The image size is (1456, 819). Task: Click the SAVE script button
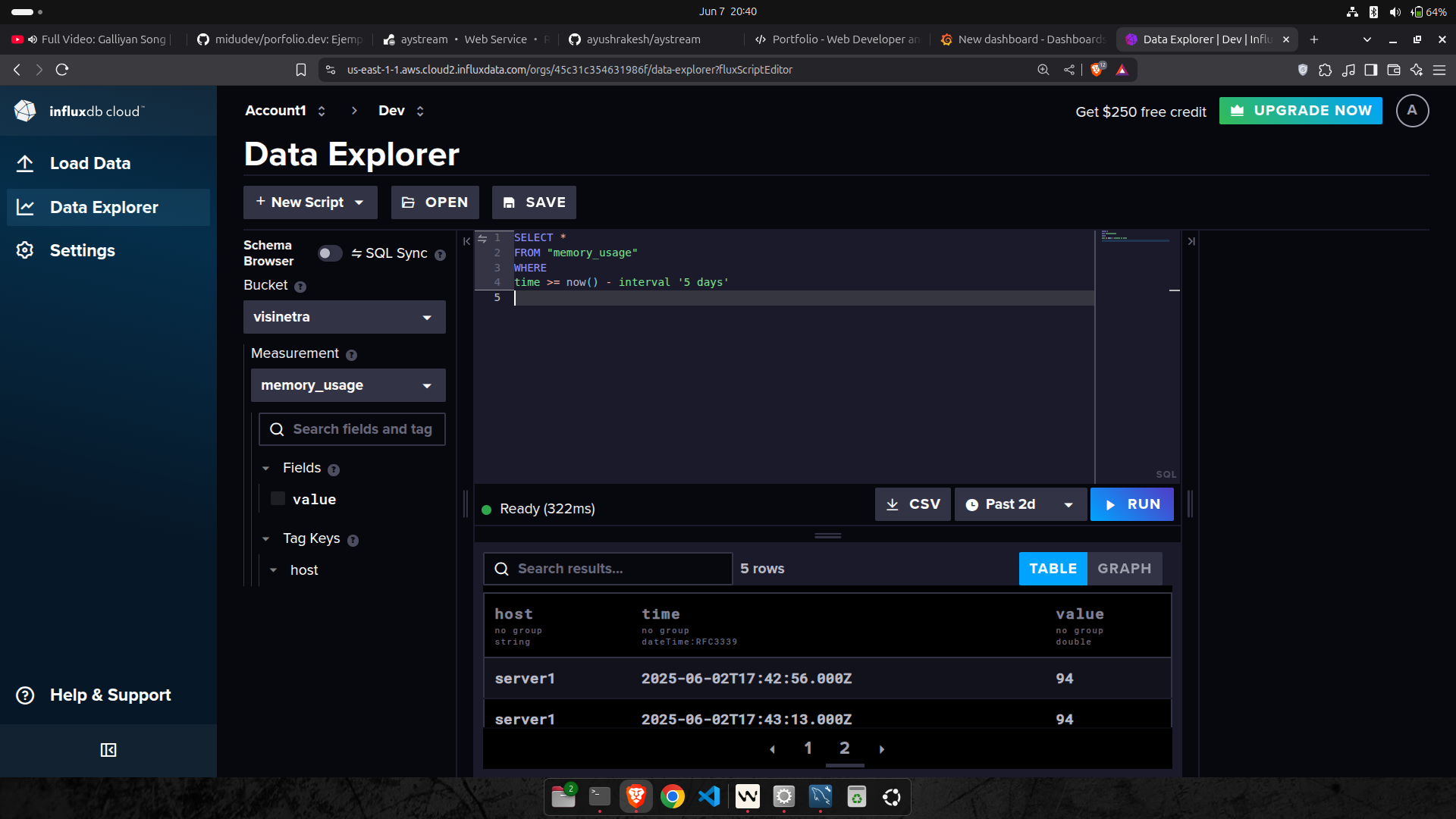534,202
